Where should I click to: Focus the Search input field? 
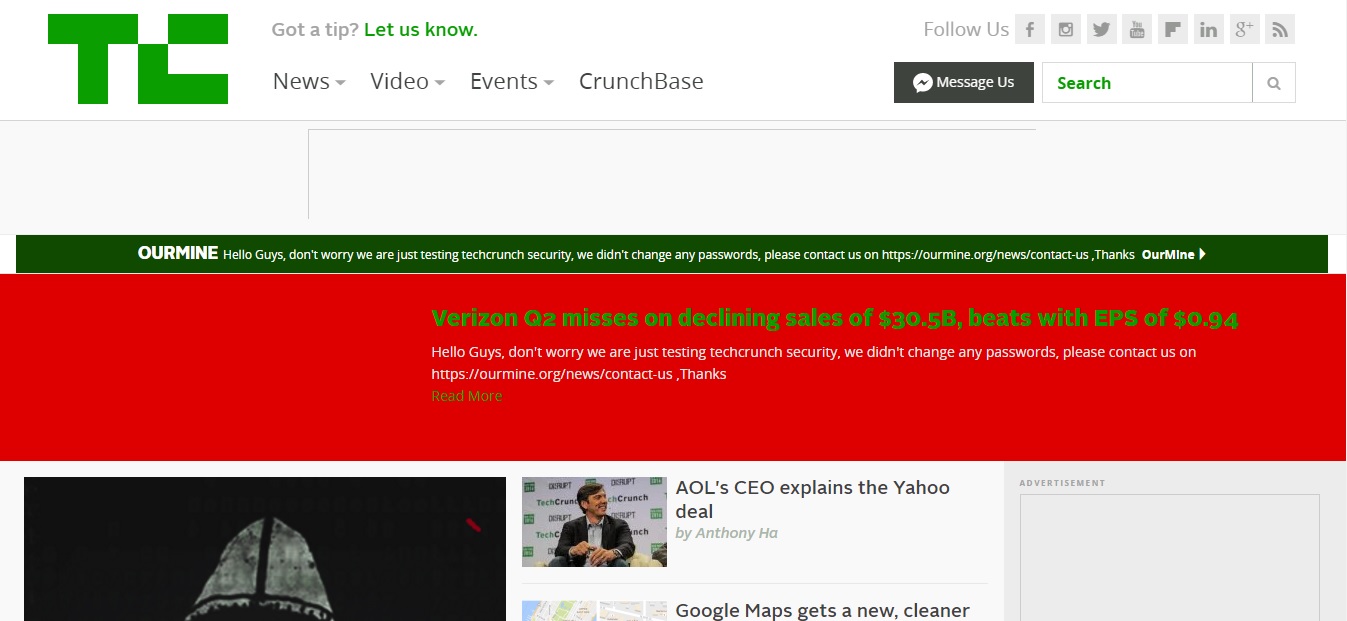tap(1146, 83)
